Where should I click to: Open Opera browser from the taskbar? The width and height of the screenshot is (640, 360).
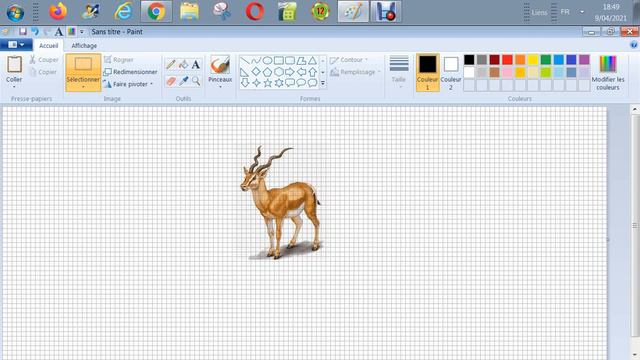(x=254, y=12)
